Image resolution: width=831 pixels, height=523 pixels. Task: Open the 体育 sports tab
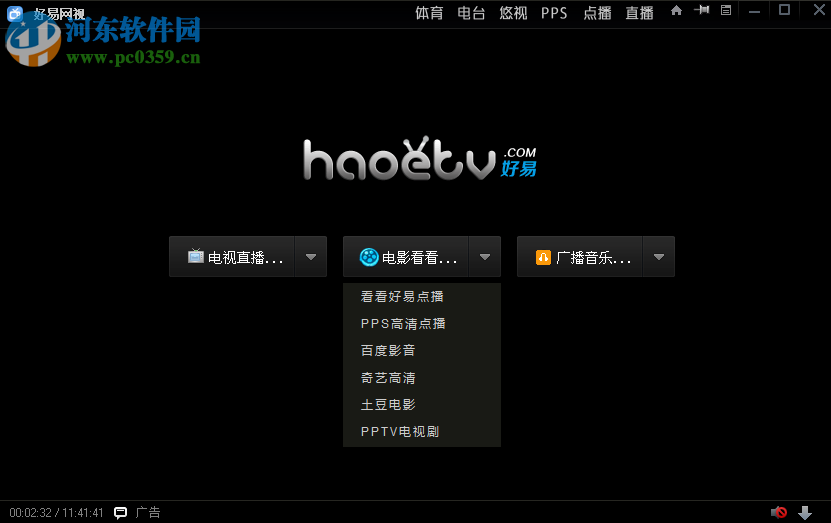click(429, 13)
